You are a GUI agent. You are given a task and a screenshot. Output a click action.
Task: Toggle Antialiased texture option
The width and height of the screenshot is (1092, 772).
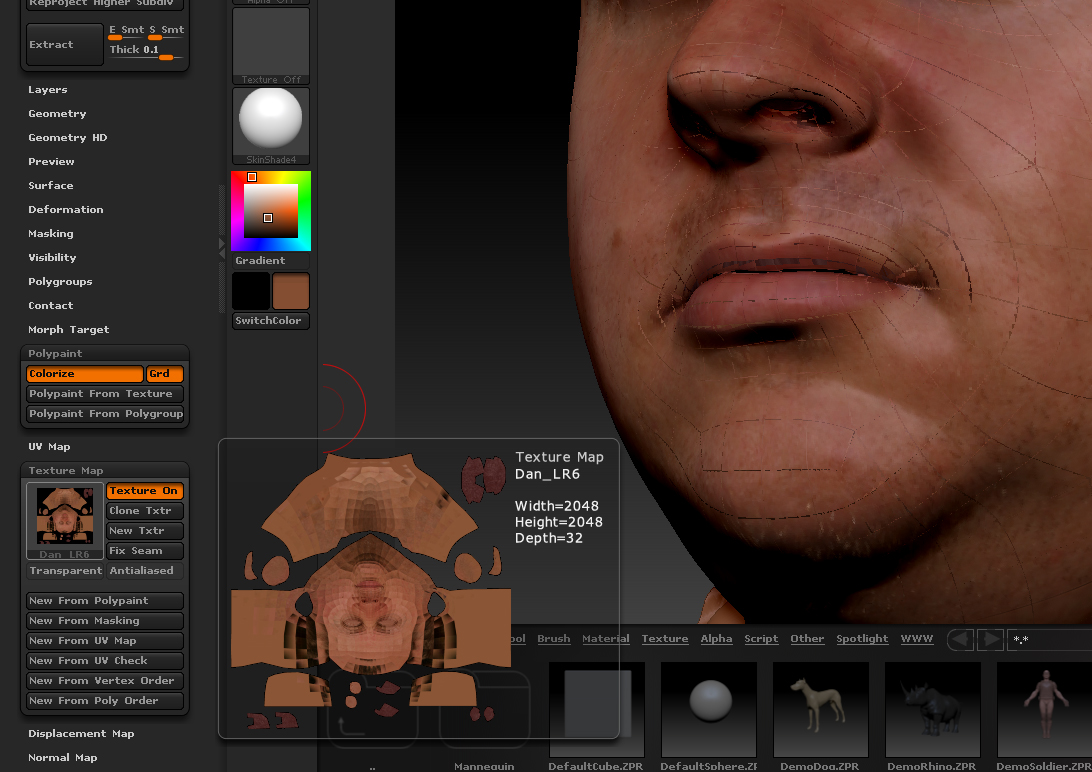145,571
